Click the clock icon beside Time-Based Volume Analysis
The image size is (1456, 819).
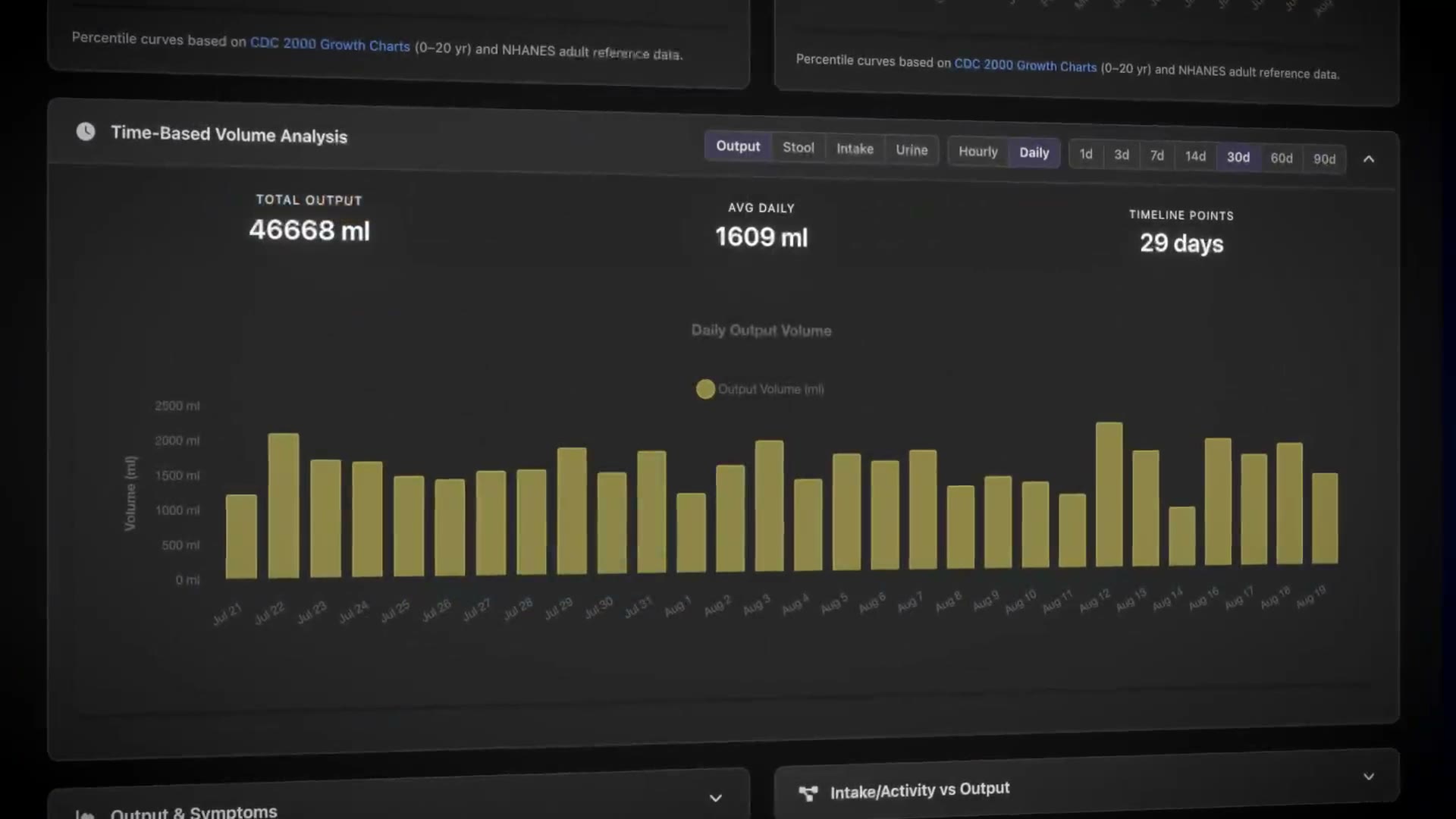[x=86, y=131]
